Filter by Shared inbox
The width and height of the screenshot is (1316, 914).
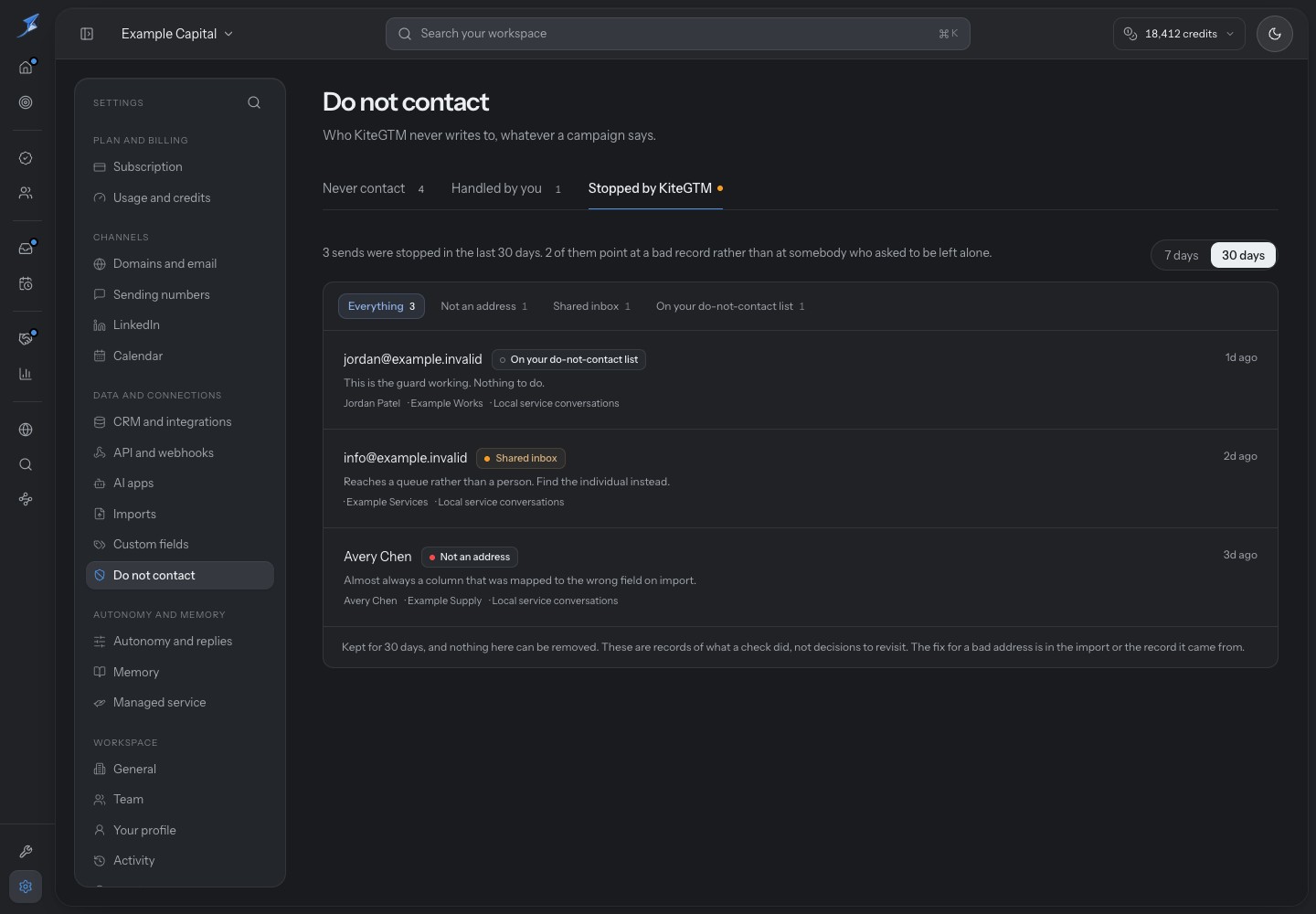(591, 306)
